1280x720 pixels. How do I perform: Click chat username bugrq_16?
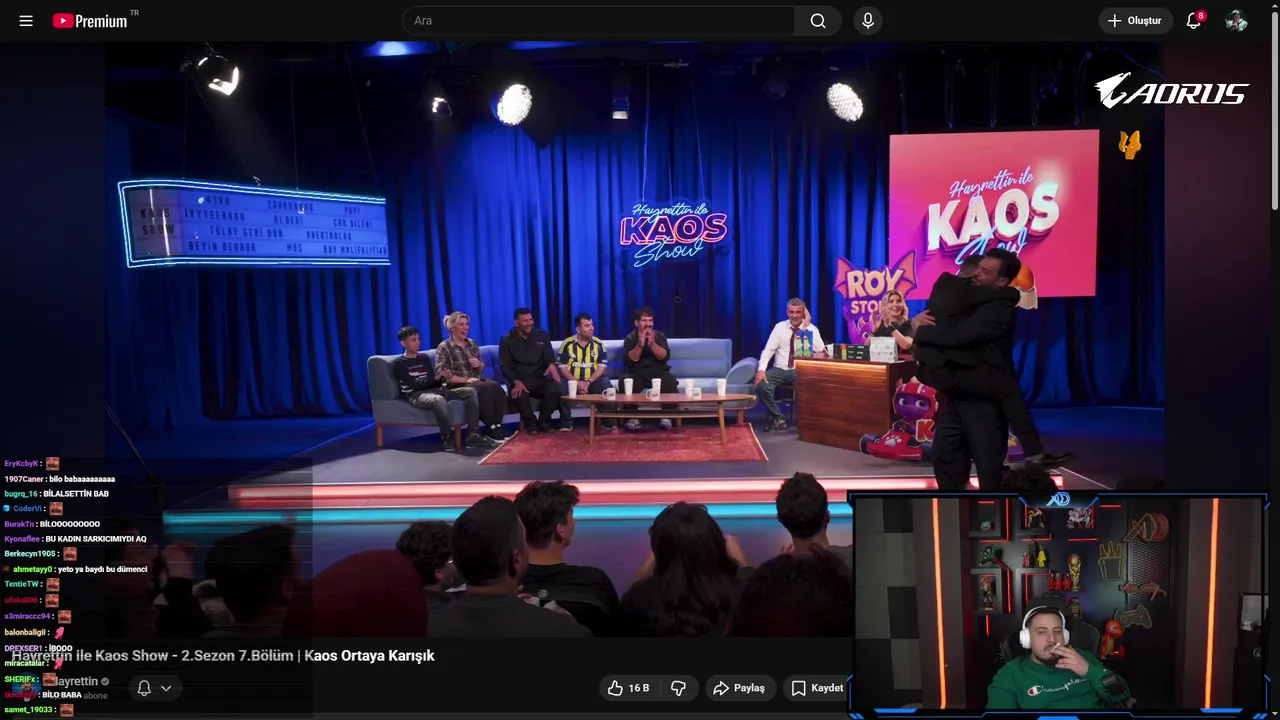[x=21, y=494]
